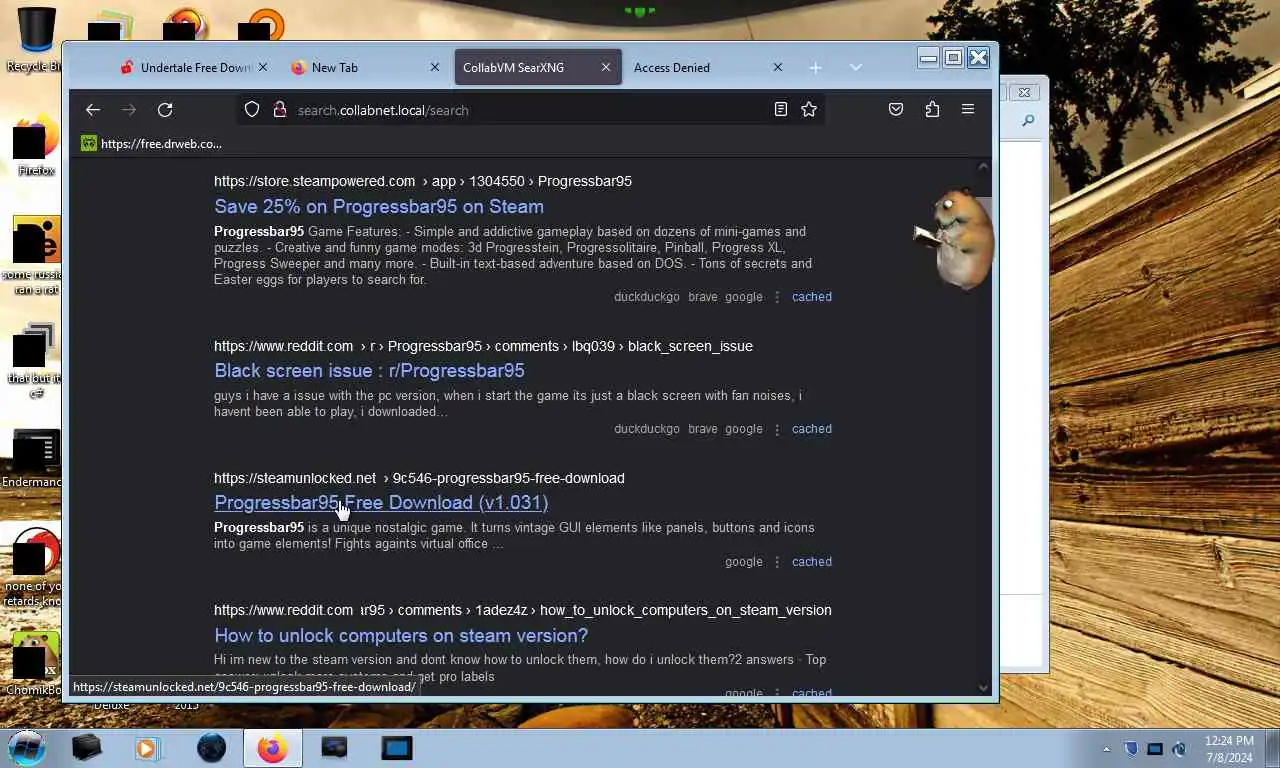This screenshot has height=768, width=1280.
Task: Select the Endermanch desktop icon
Action: pyautogui.click(x=32, y=460)
